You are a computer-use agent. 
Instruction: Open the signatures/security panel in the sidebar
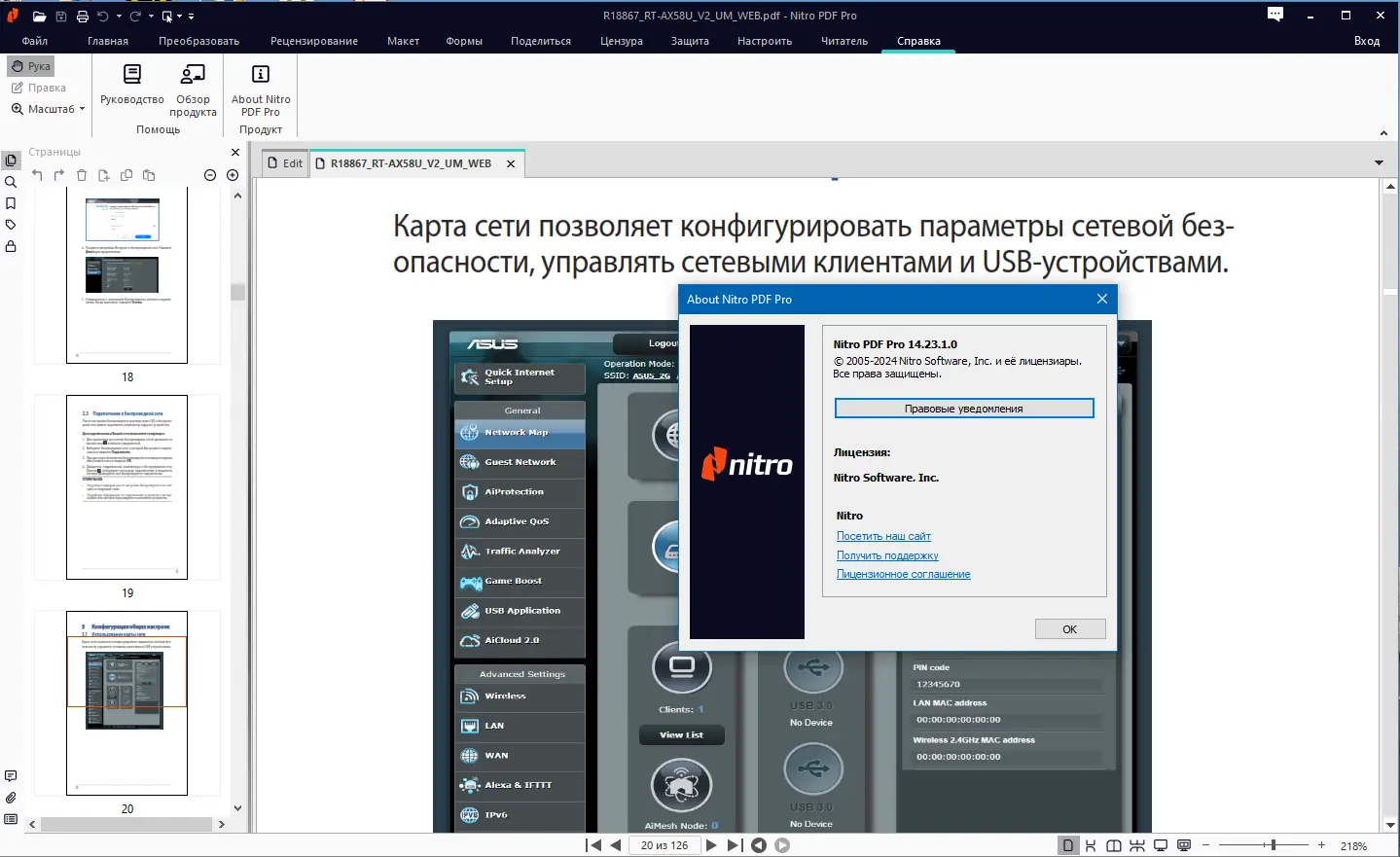(11, 246)
